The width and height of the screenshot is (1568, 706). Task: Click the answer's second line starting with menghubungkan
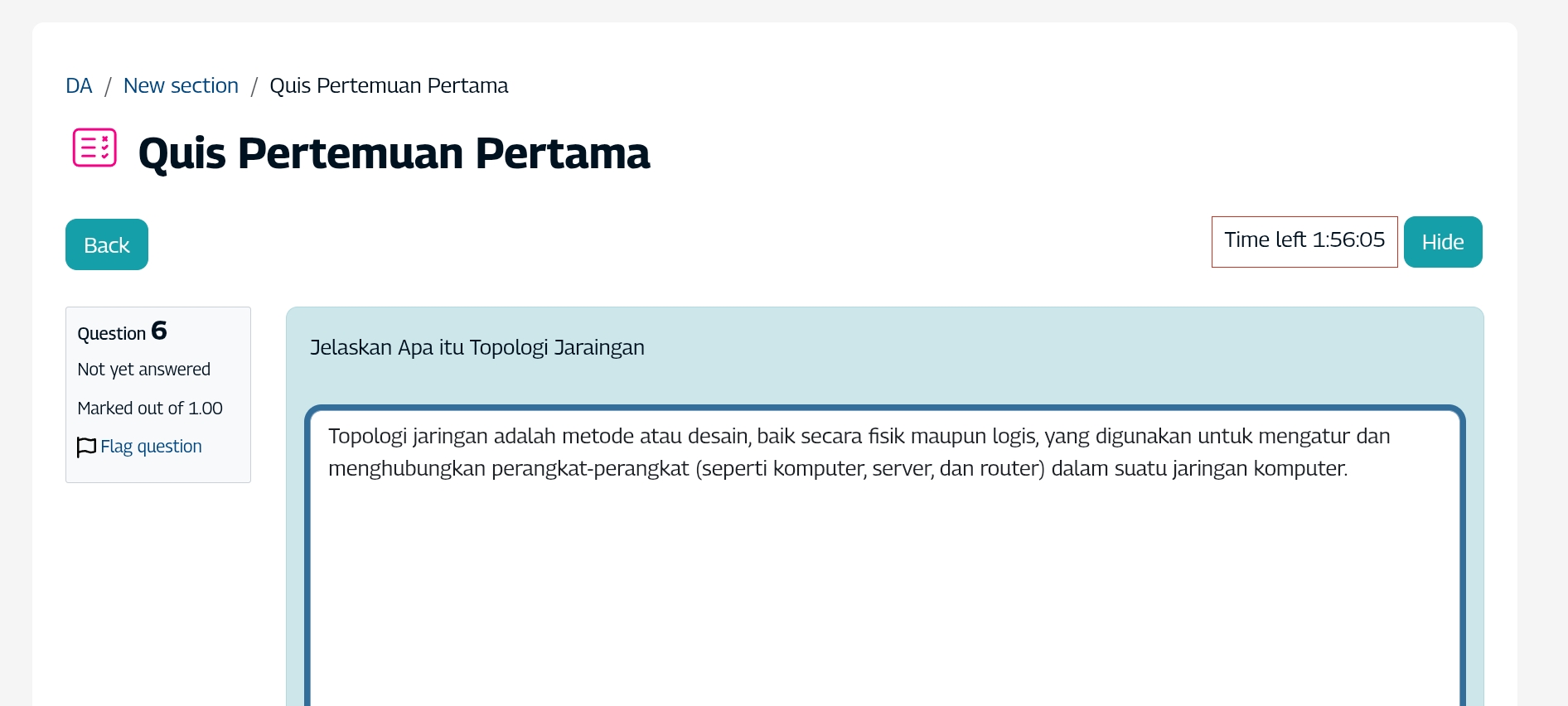[837, 468]
